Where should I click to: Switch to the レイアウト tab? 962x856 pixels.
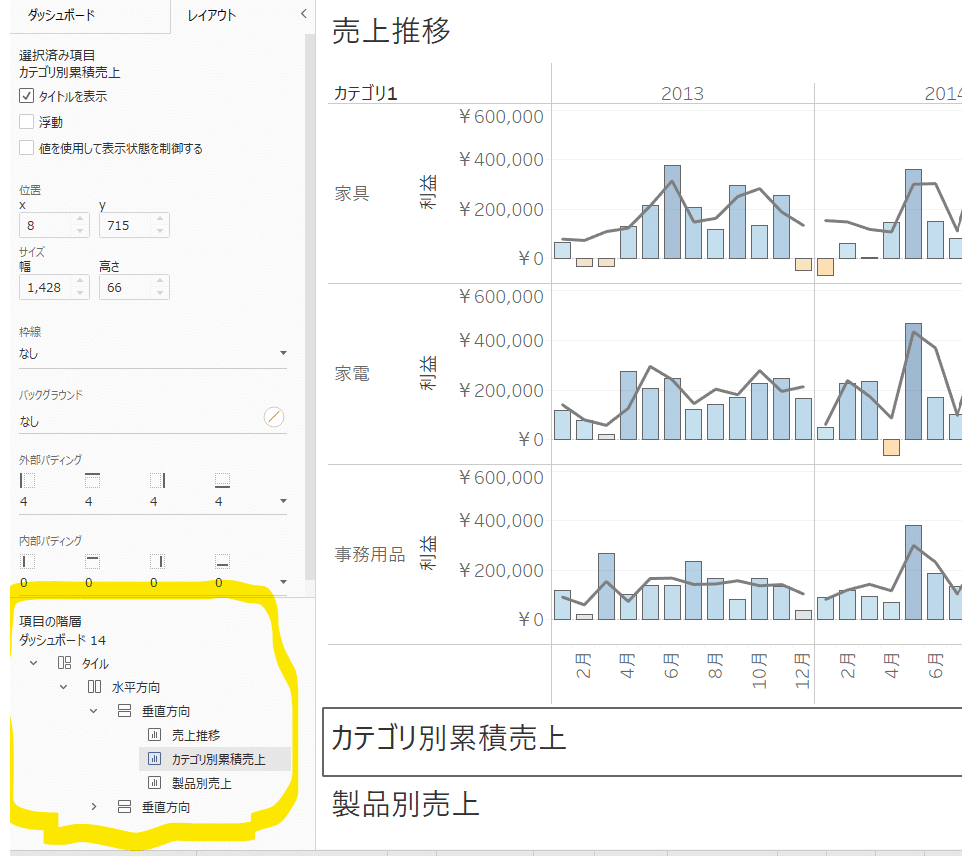click(x=212, y=15)
